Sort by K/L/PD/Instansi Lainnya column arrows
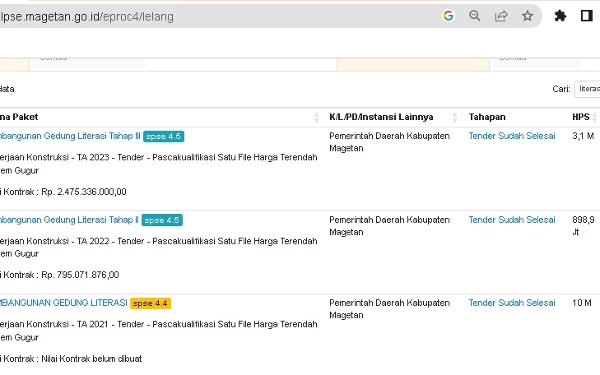Viewport: 600px width, 375px height. (455, 117)
